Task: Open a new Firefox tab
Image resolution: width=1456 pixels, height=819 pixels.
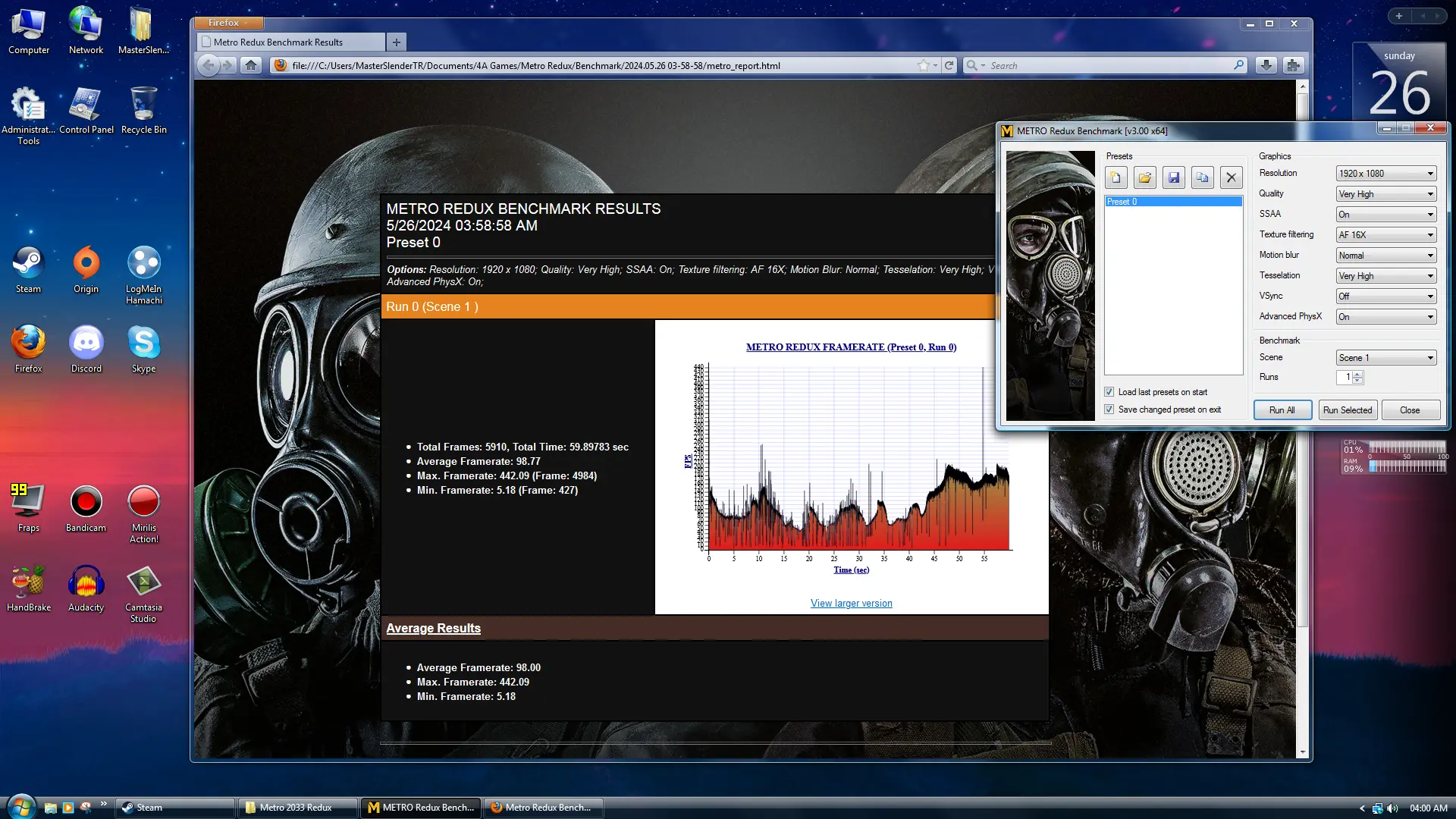Action: click(397, 42)
